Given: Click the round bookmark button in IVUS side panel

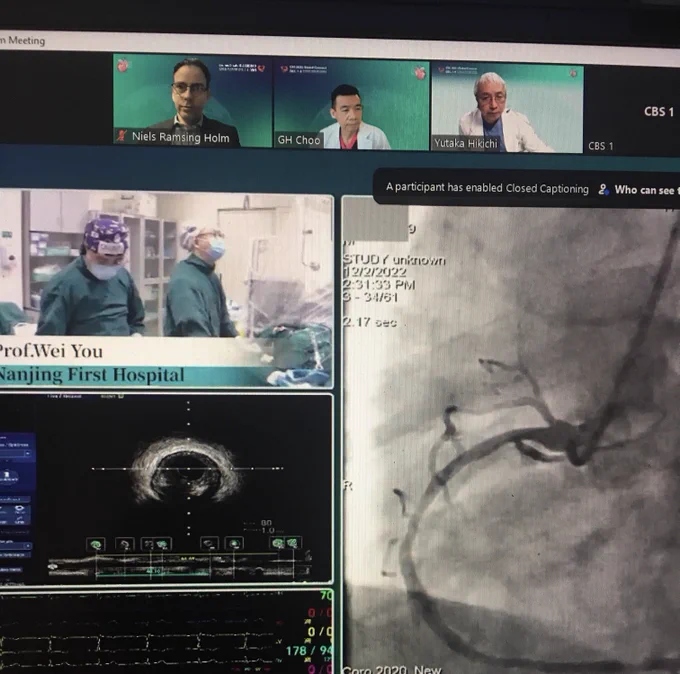Looking at the screenshot, I should pyautogui.click(x=7, y=476).
